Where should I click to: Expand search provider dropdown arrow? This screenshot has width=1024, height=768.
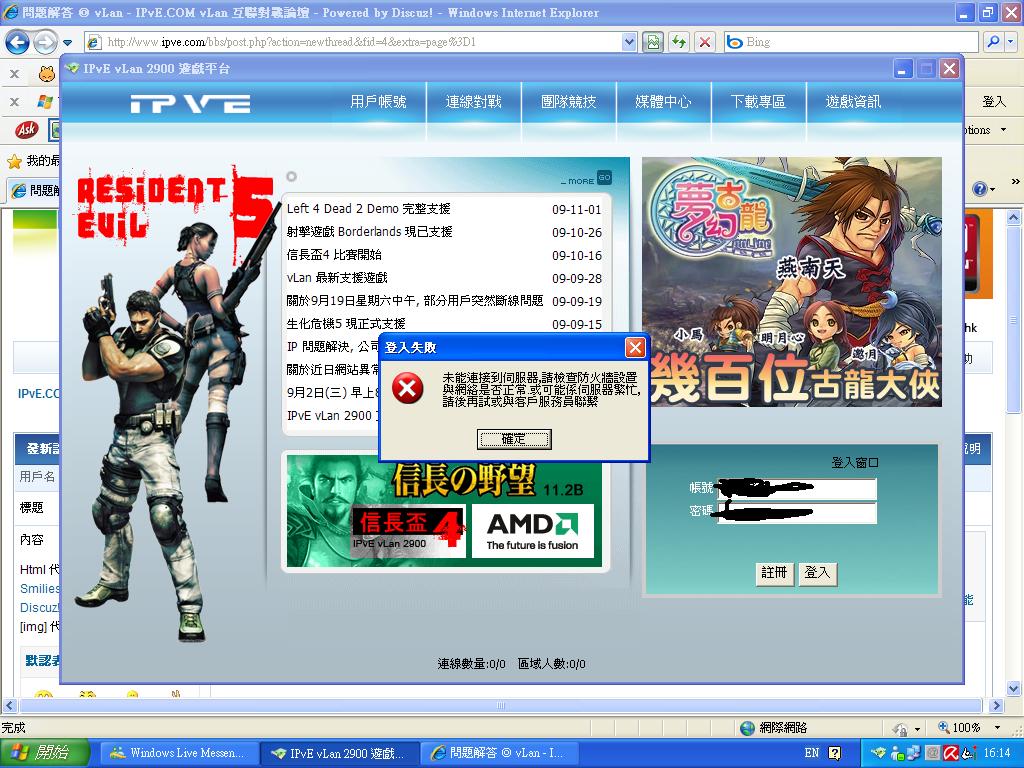pos(1011,42)
